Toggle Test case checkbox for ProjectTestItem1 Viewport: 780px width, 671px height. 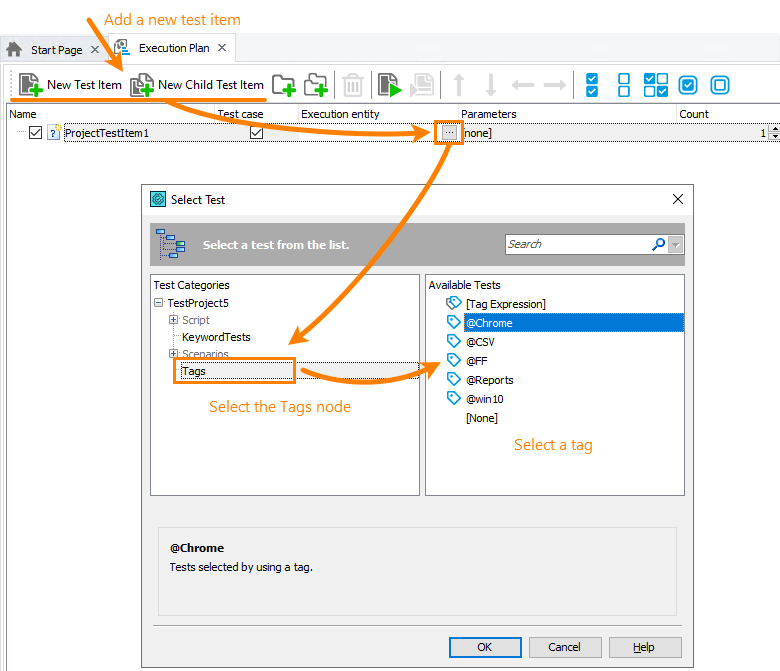tap(257, 132)
